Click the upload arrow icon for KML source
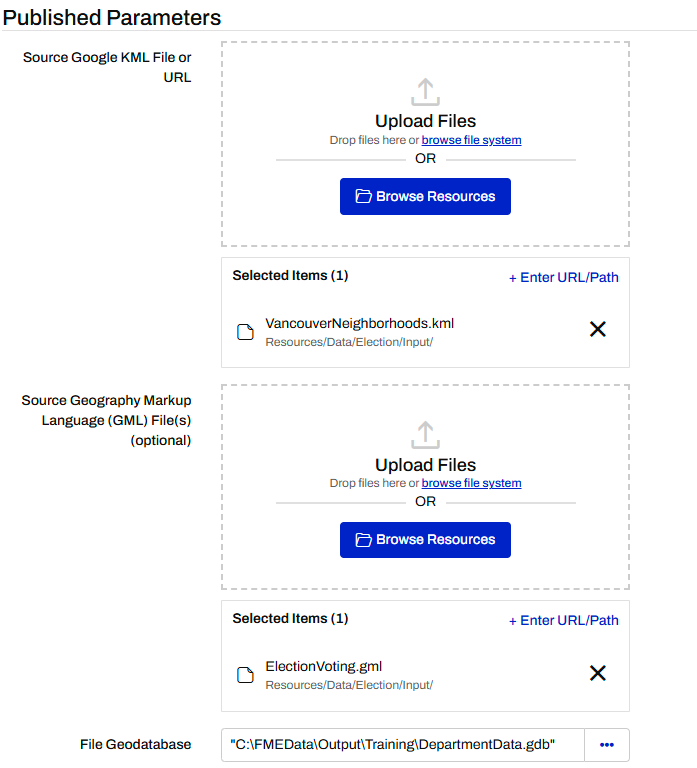The height and width of the screenshot is (768, 697). click(425, 92)
